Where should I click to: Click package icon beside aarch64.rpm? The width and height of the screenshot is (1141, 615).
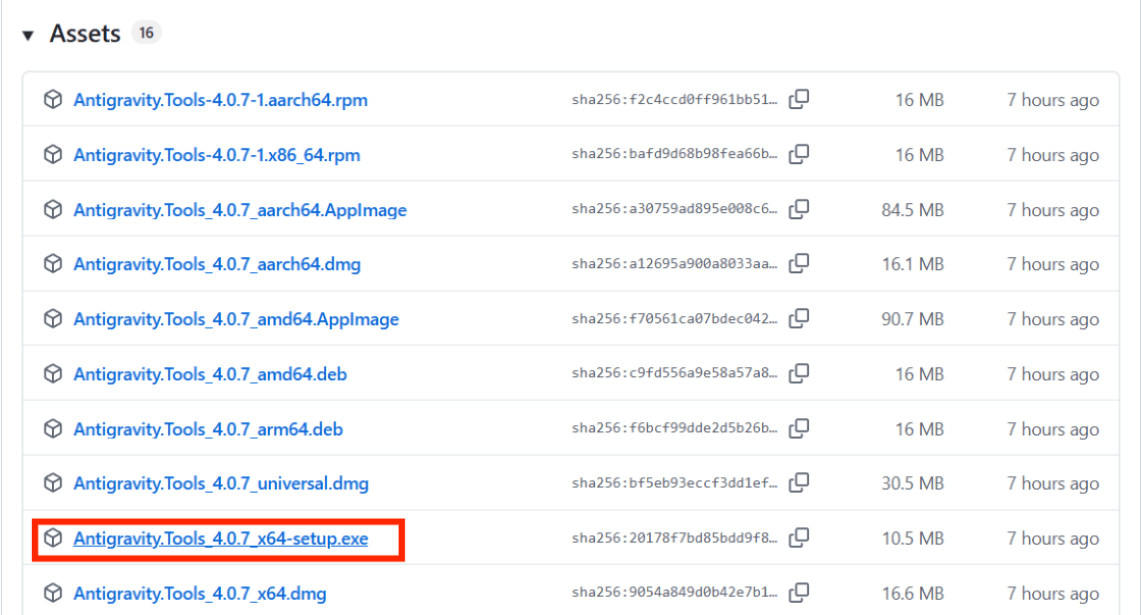click(52, 99)
